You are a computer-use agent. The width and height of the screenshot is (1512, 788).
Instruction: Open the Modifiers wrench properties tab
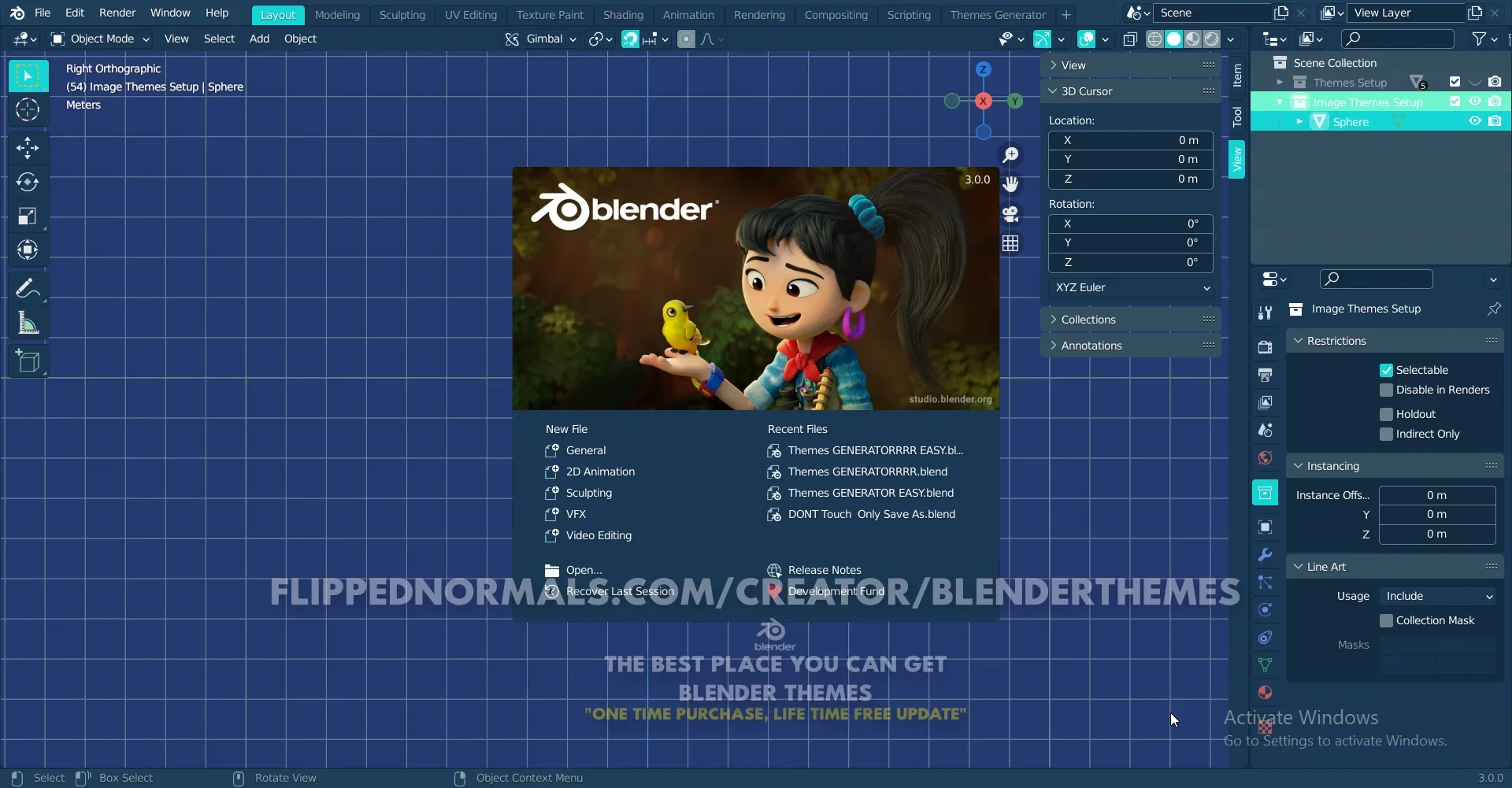(x=1265, y=554)
